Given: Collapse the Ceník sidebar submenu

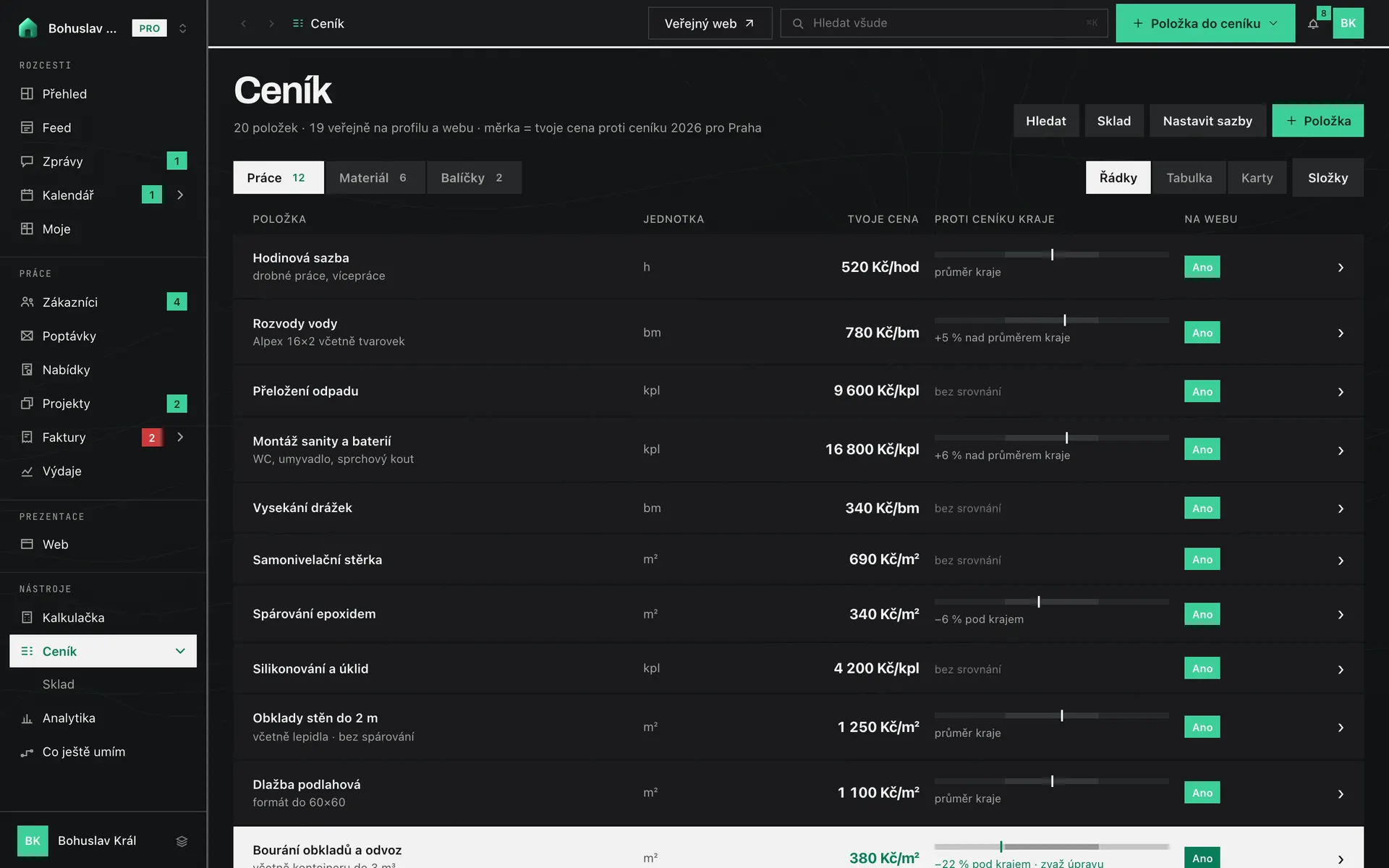Looking at the screenshot, I should (180, 651).
